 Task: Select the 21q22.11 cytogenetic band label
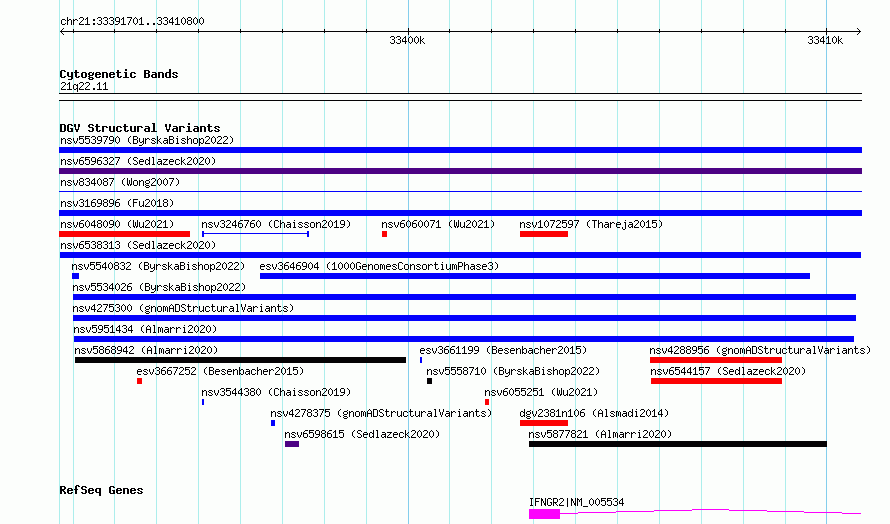click(x=84, y=86)
